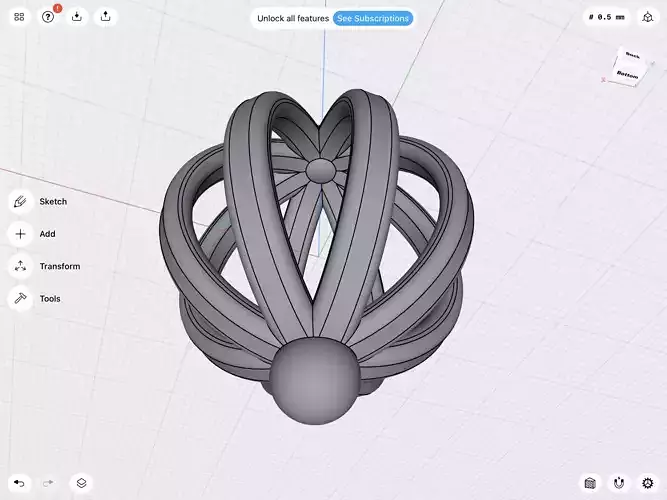
Task: Click the Tools hammer icon
Action: 20,299
